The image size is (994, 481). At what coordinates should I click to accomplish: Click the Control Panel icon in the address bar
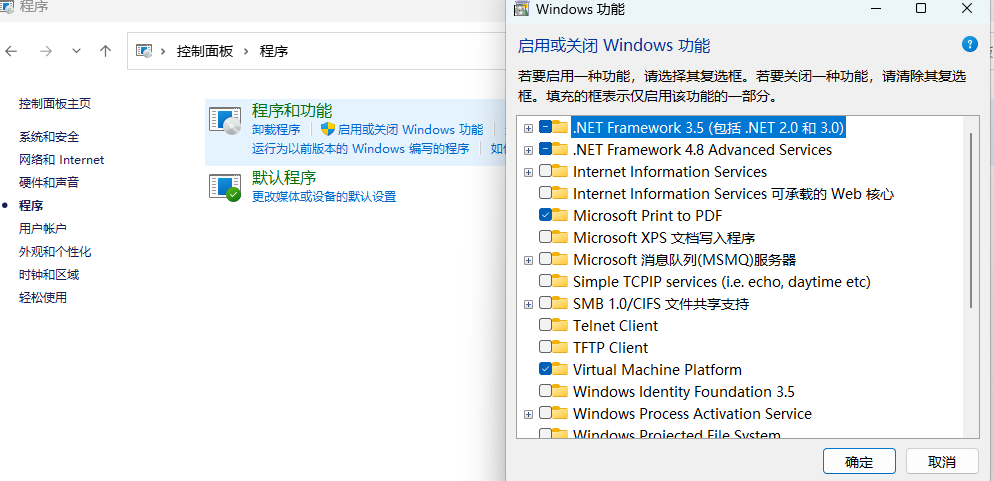coord(145,51)
